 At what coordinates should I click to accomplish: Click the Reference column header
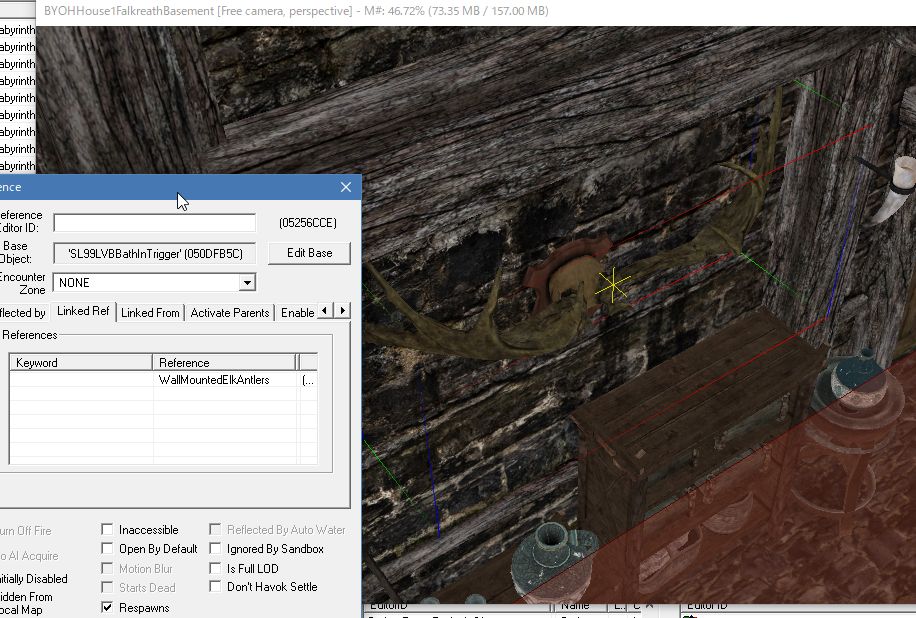click(224, 363)
